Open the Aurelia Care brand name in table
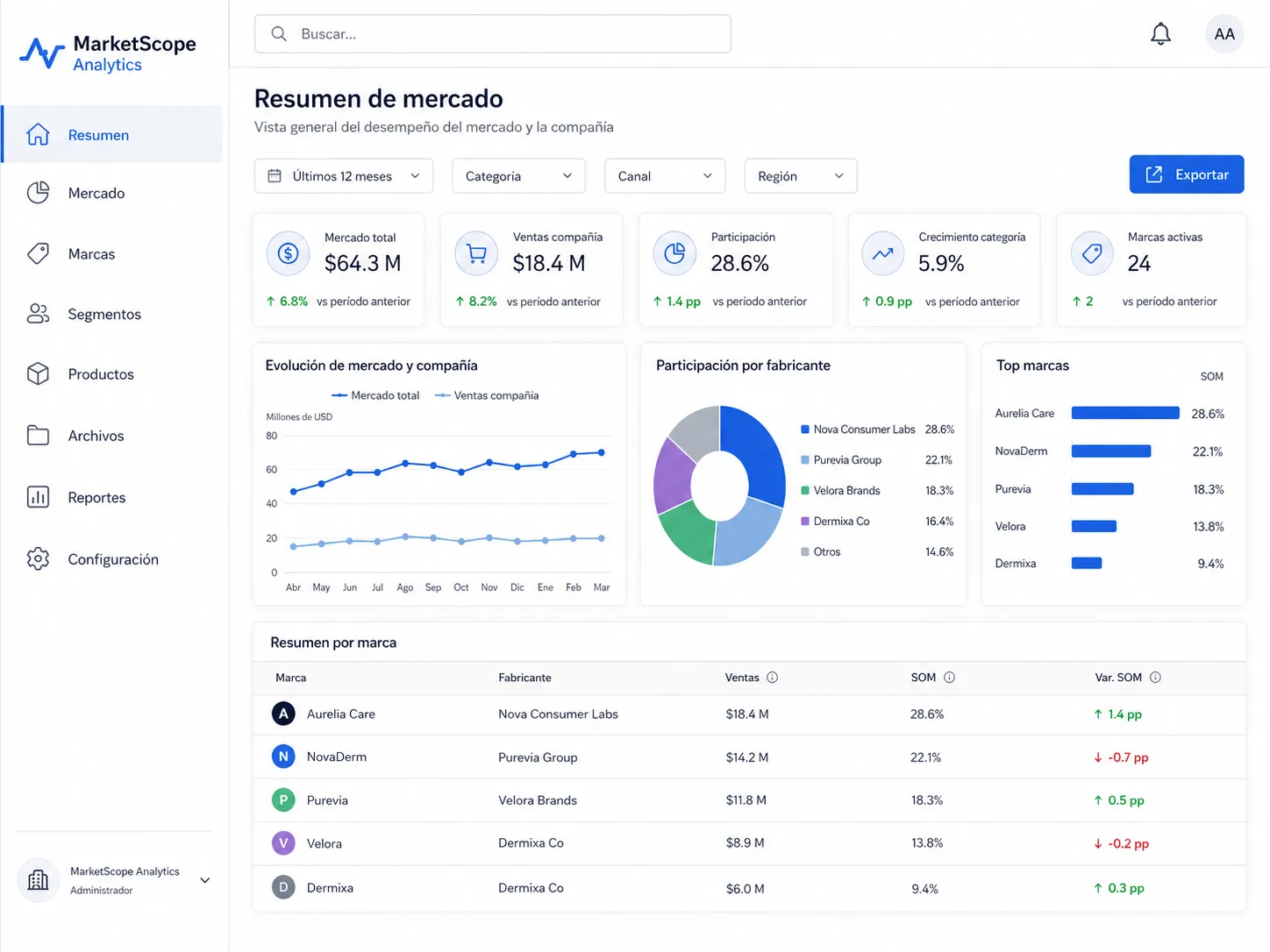This screenshot has height=952, width=1270. pyautogui.click(x=341, y=714)
